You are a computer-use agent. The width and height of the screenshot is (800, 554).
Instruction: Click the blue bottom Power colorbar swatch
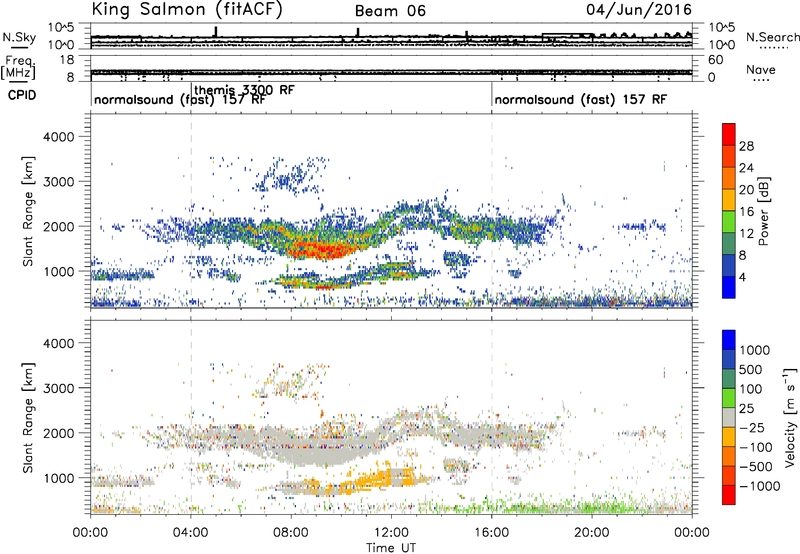coord(729,287)
